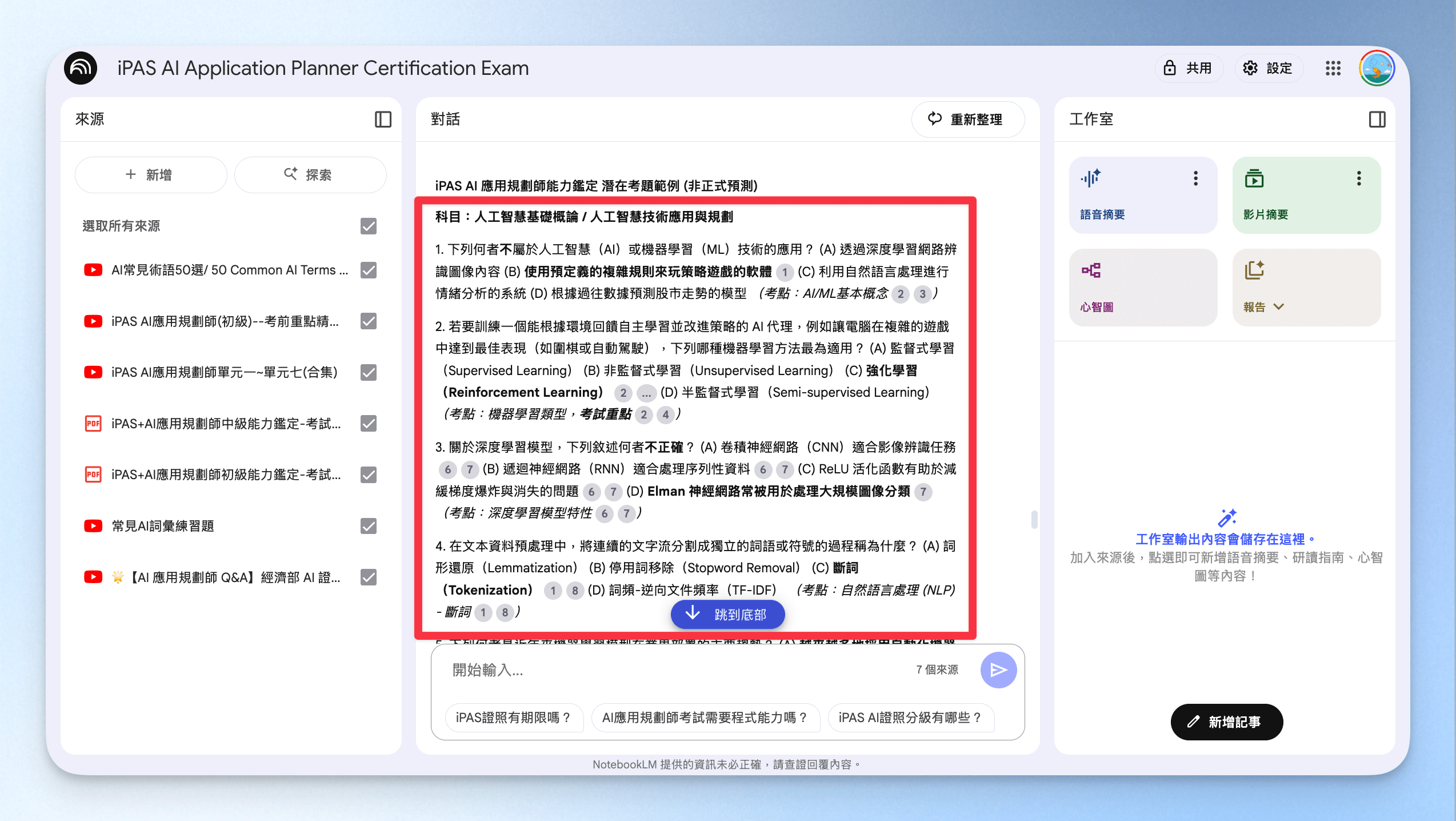Image resolution: width=1456 pixels, height=821 pixels.
Task: Expand the 報告 dropdown chevron
Action: [x=1279, y=307]
